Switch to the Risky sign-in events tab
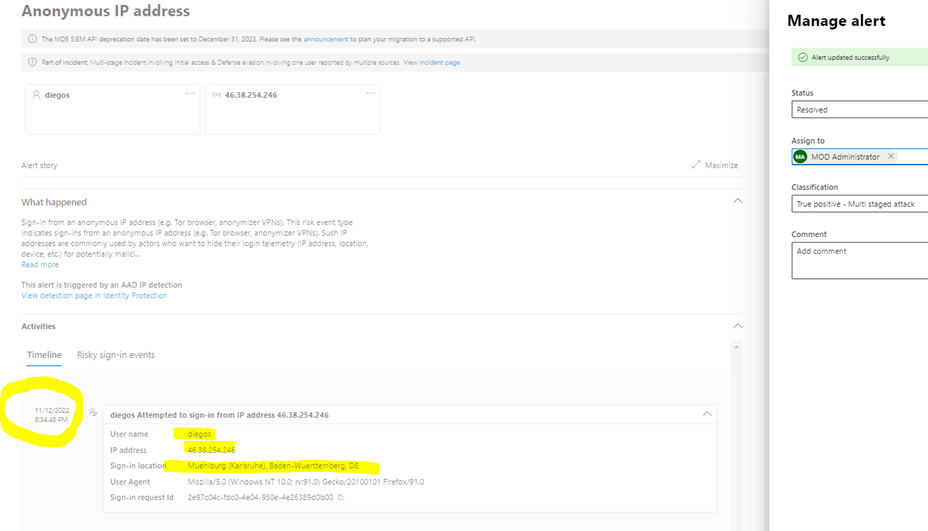This screenshot has height=531, width=928. [x=116, y=355]
